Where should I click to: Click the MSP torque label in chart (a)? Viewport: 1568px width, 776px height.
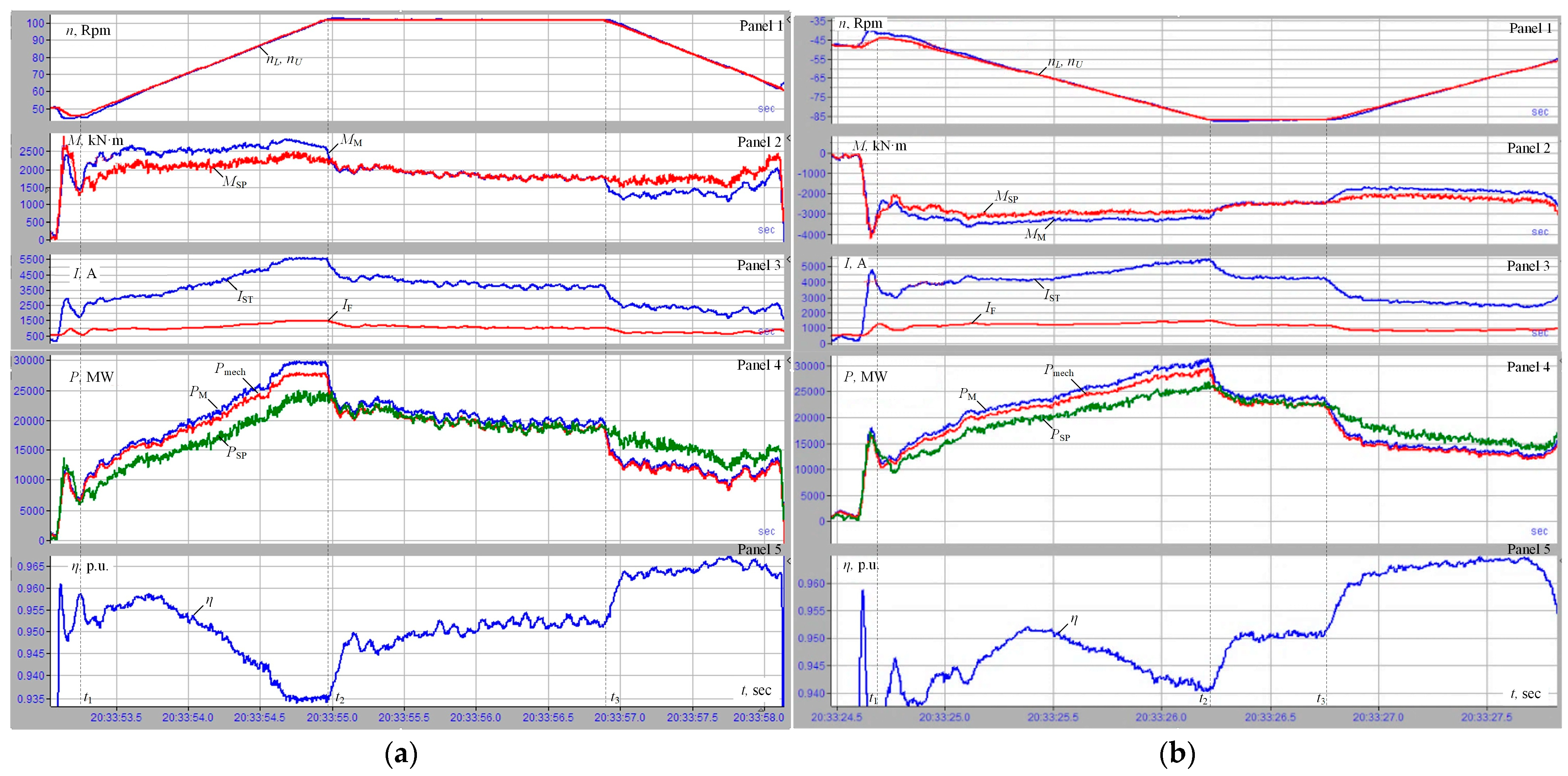click(x=234, y=182)
